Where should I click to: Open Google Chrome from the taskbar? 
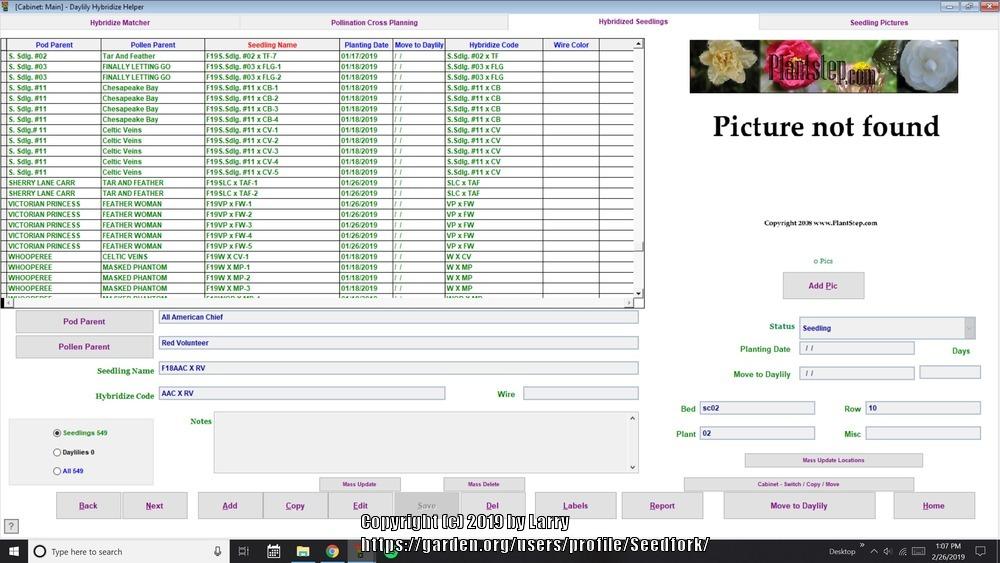click(x=332, y=551)
